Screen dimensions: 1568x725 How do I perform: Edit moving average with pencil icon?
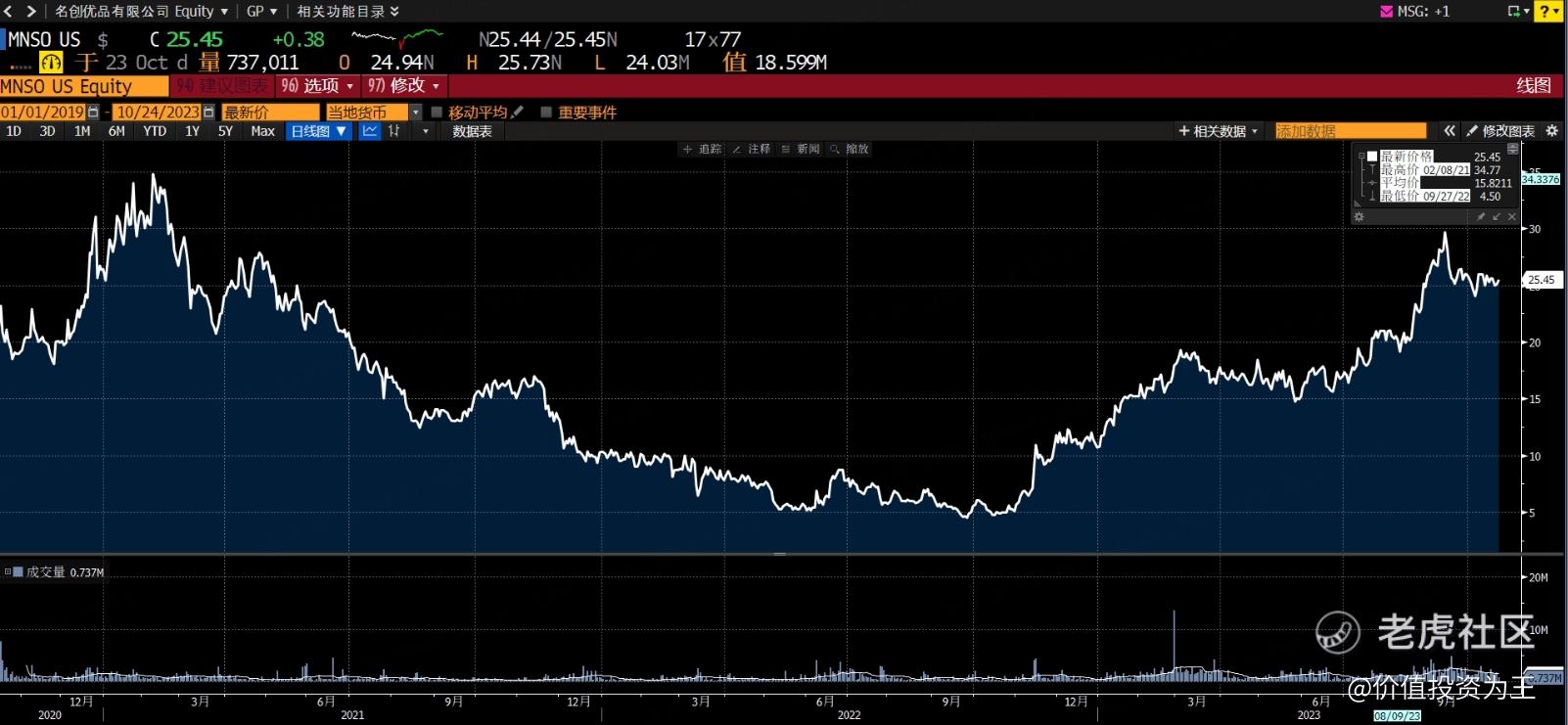pos(518,113)
